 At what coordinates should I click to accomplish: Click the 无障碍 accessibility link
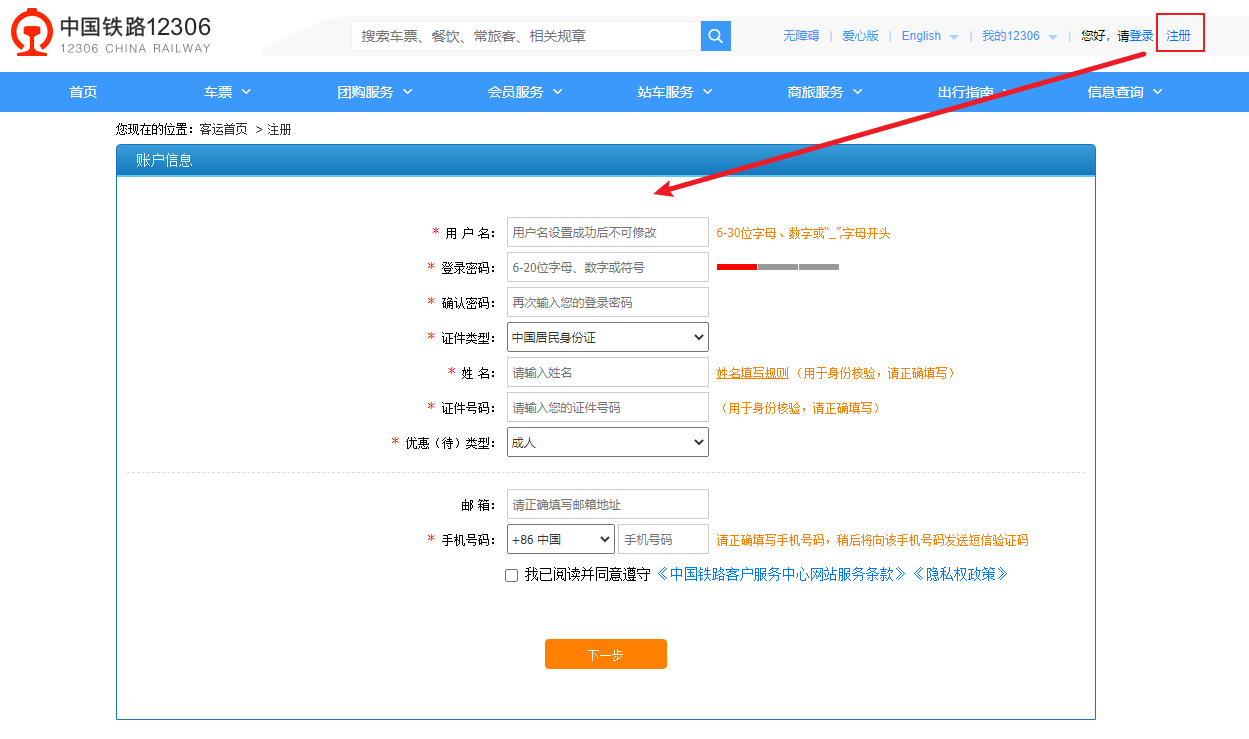coord(800,36)
